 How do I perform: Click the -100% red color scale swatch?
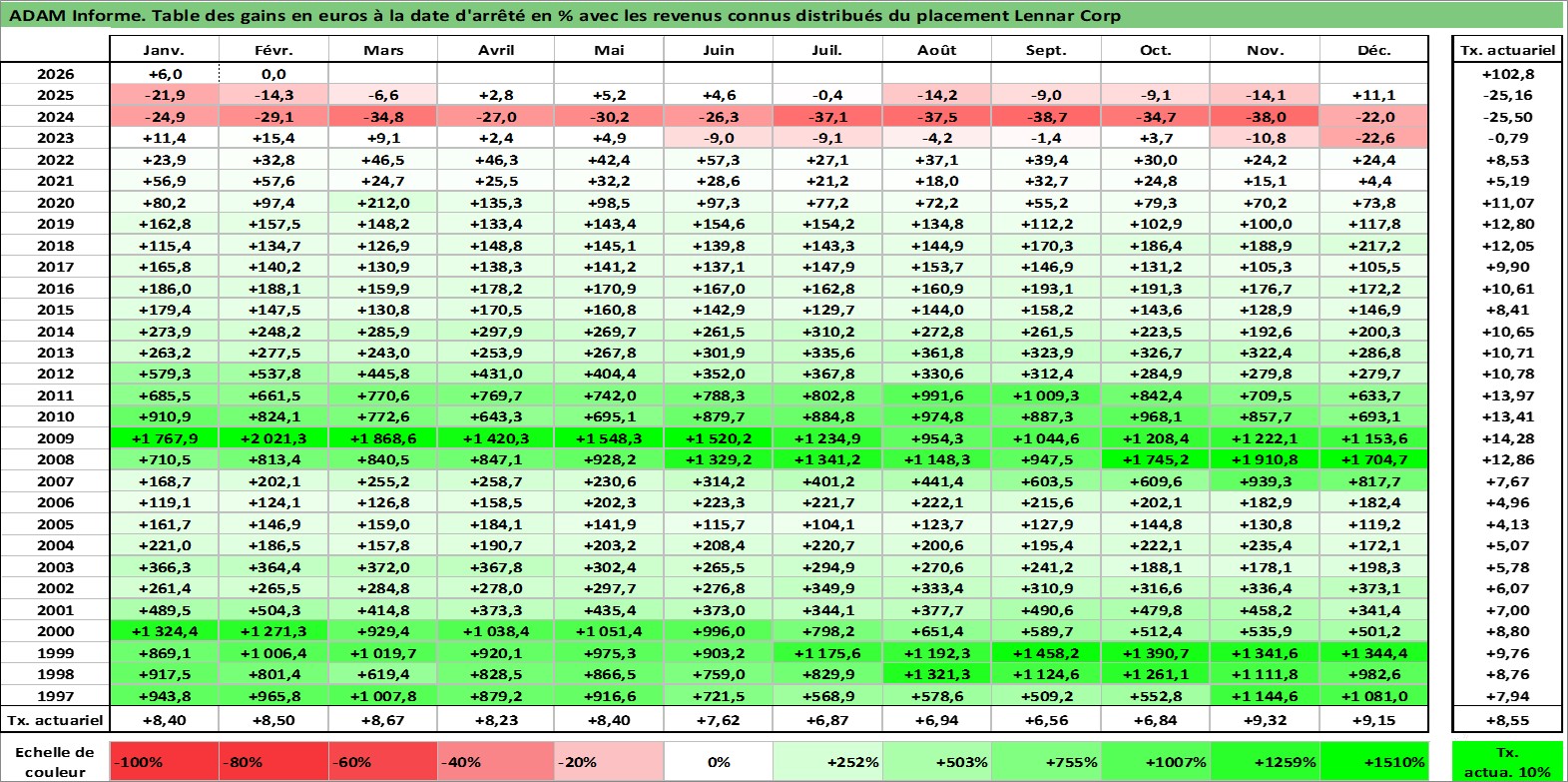click(x=164, y=761)
